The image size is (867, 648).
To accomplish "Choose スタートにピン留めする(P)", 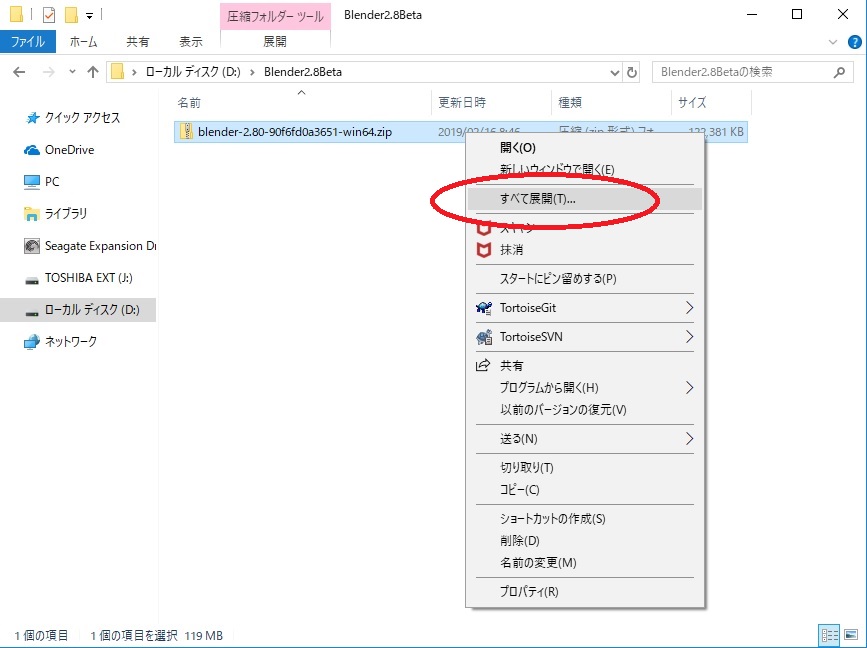I will click(585, 279).
